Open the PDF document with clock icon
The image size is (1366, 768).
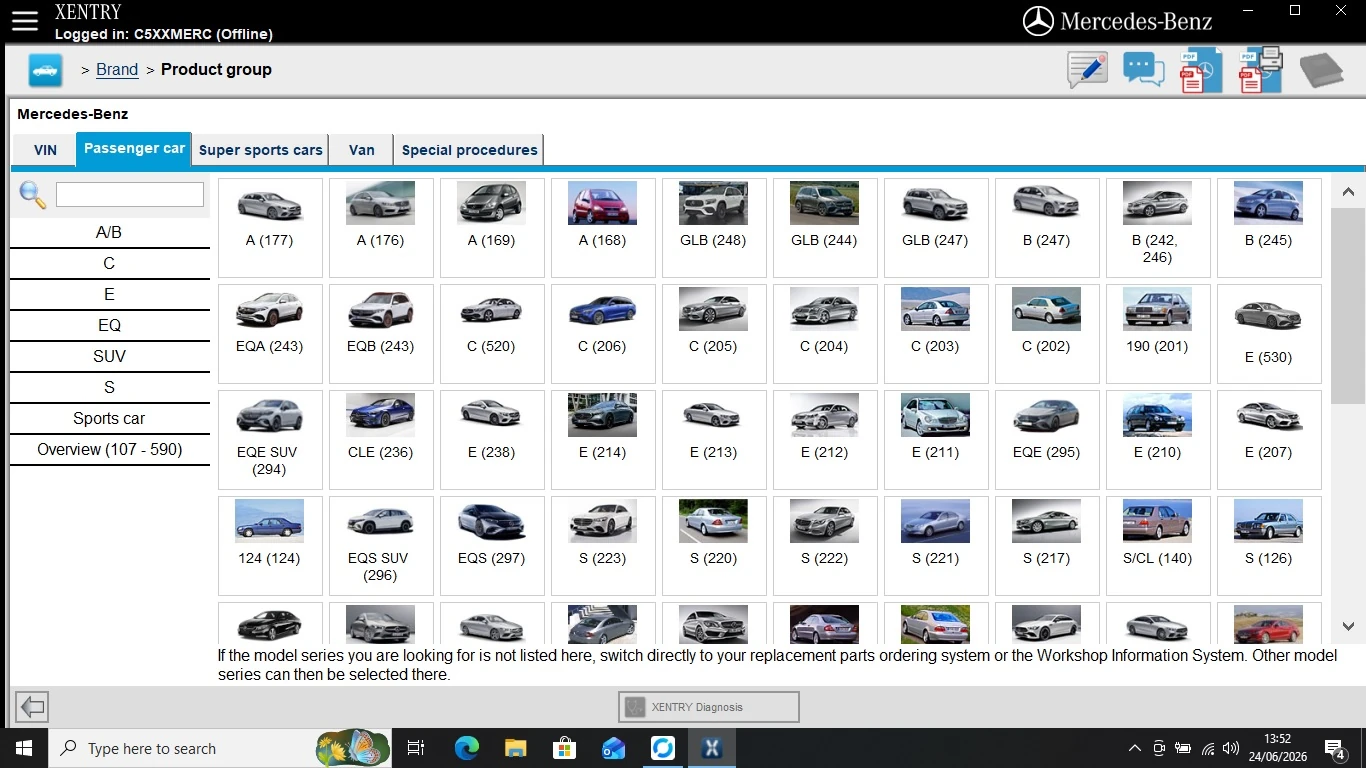(x=1201, y=70)
